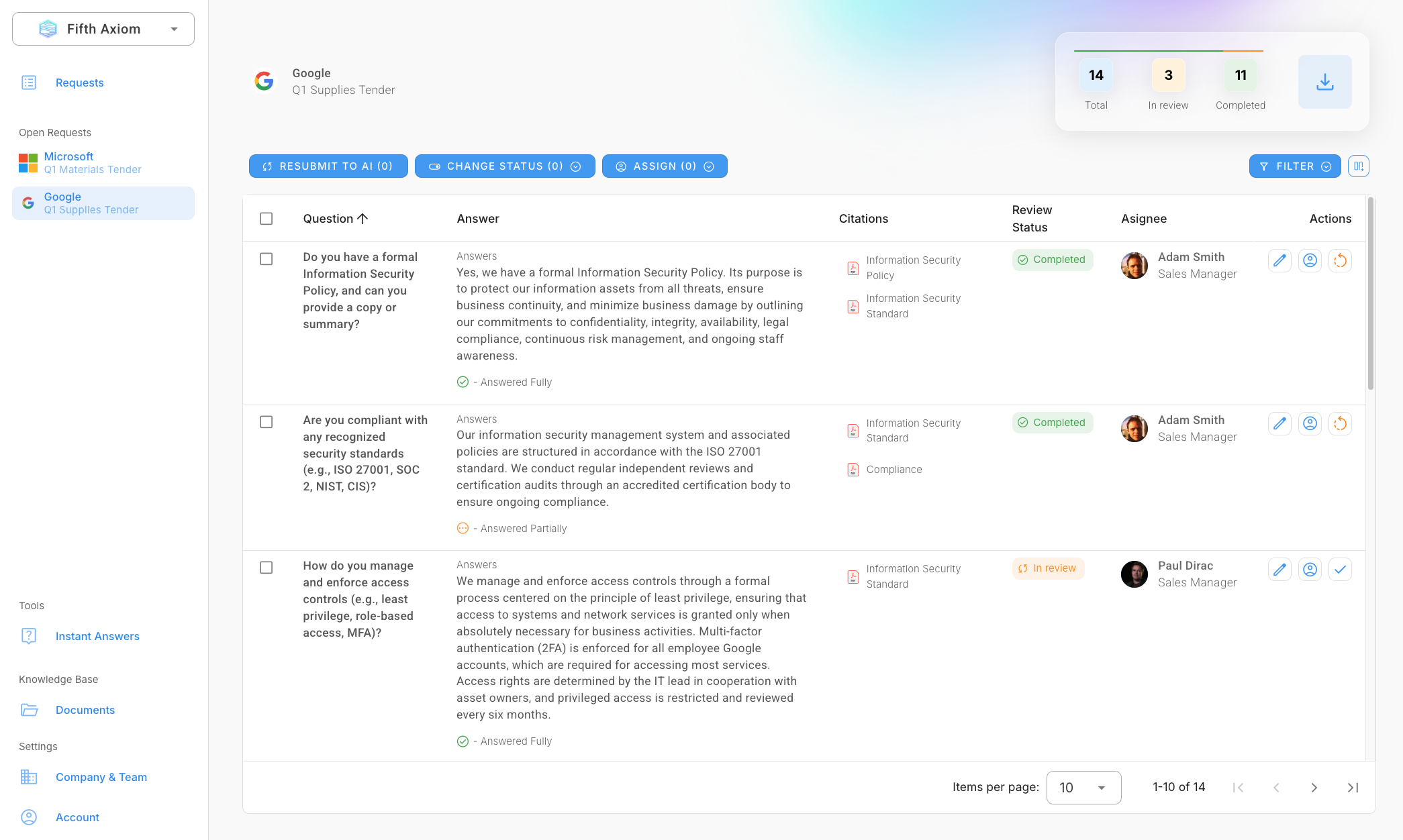Click Paul Dirac avatar
This screenshot has height=840, width=1403.
pos(1134,574)
